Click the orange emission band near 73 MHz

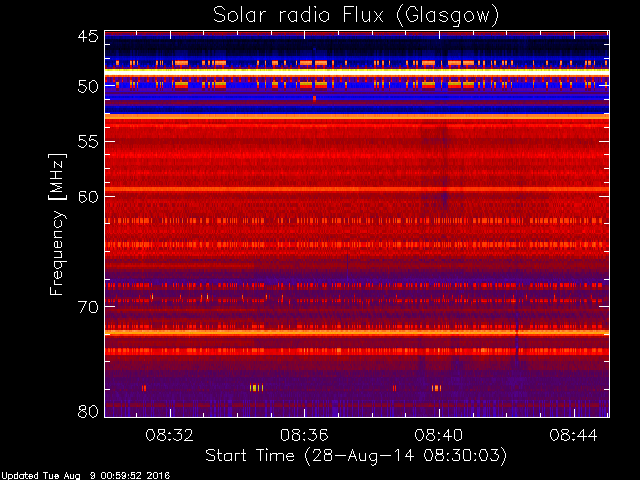point(357,333)
